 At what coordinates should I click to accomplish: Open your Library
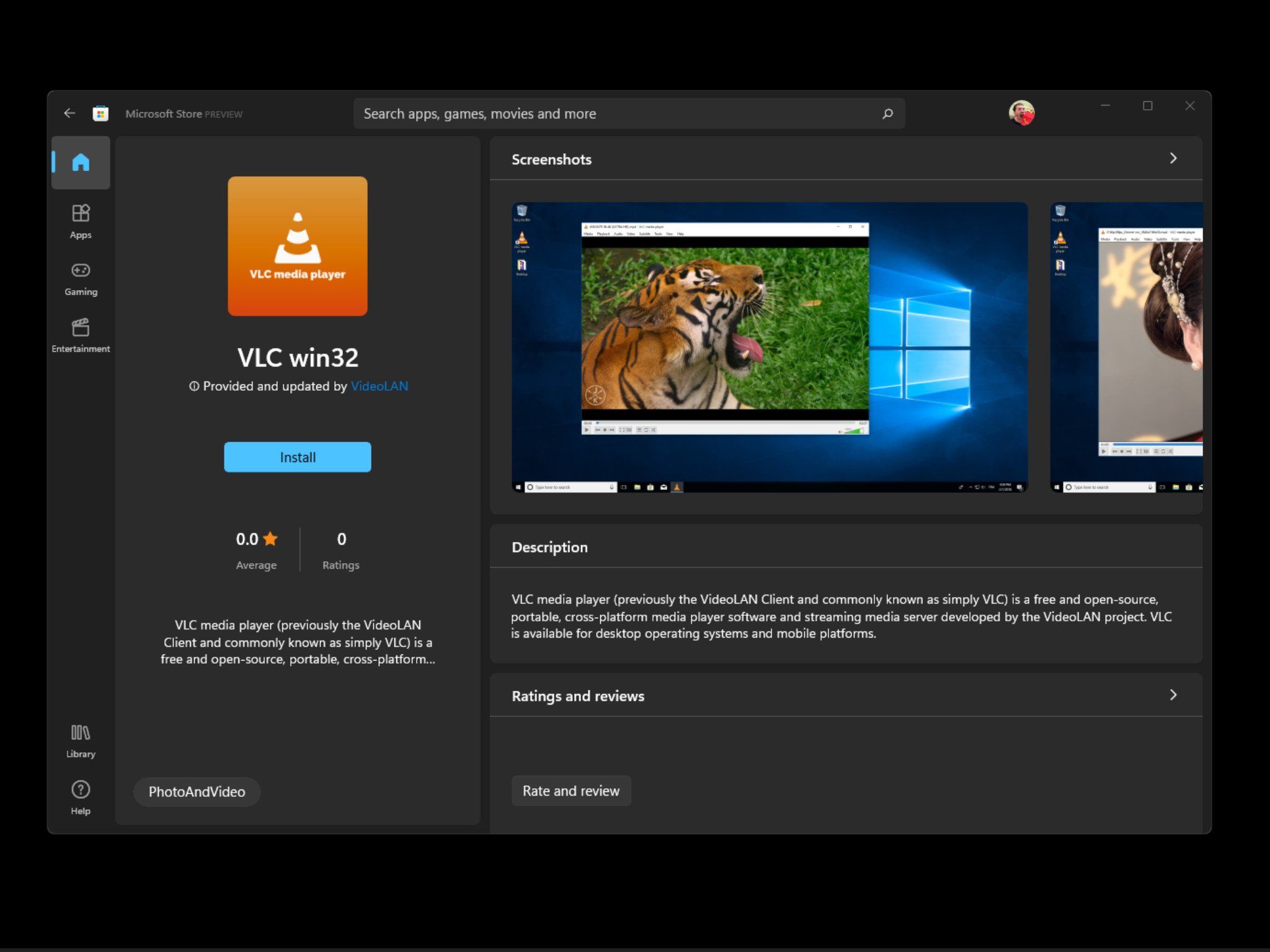coord(81,738)
